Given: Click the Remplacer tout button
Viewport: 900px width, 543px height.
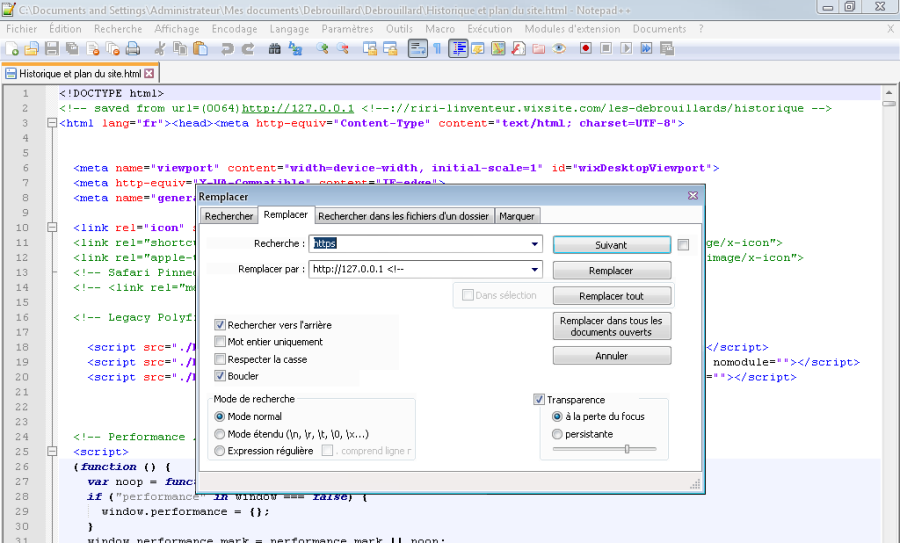Looking at the screenshot, I should [611, 296].
